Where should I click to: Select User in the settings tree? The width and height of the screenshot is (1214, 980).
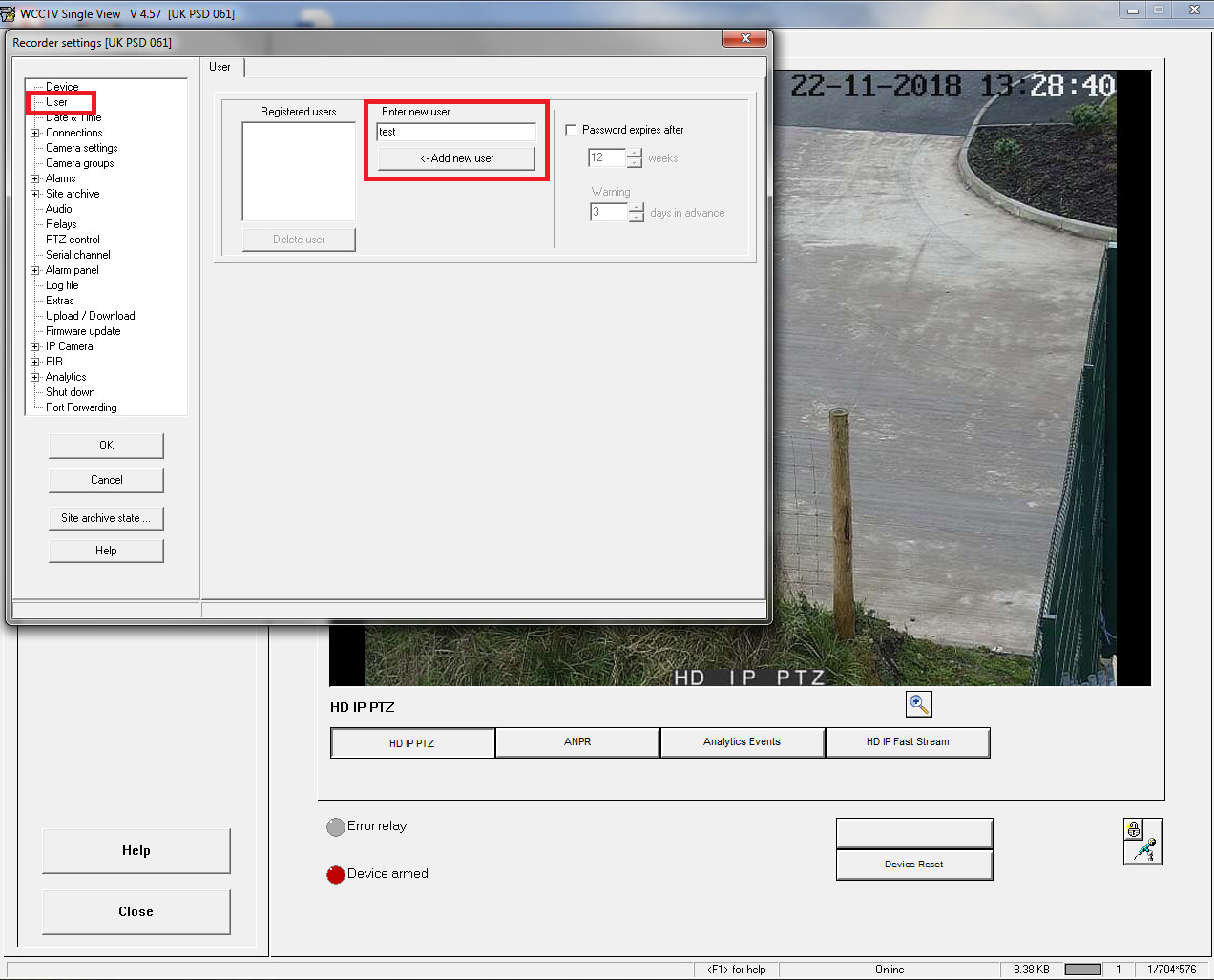point(56,102)
